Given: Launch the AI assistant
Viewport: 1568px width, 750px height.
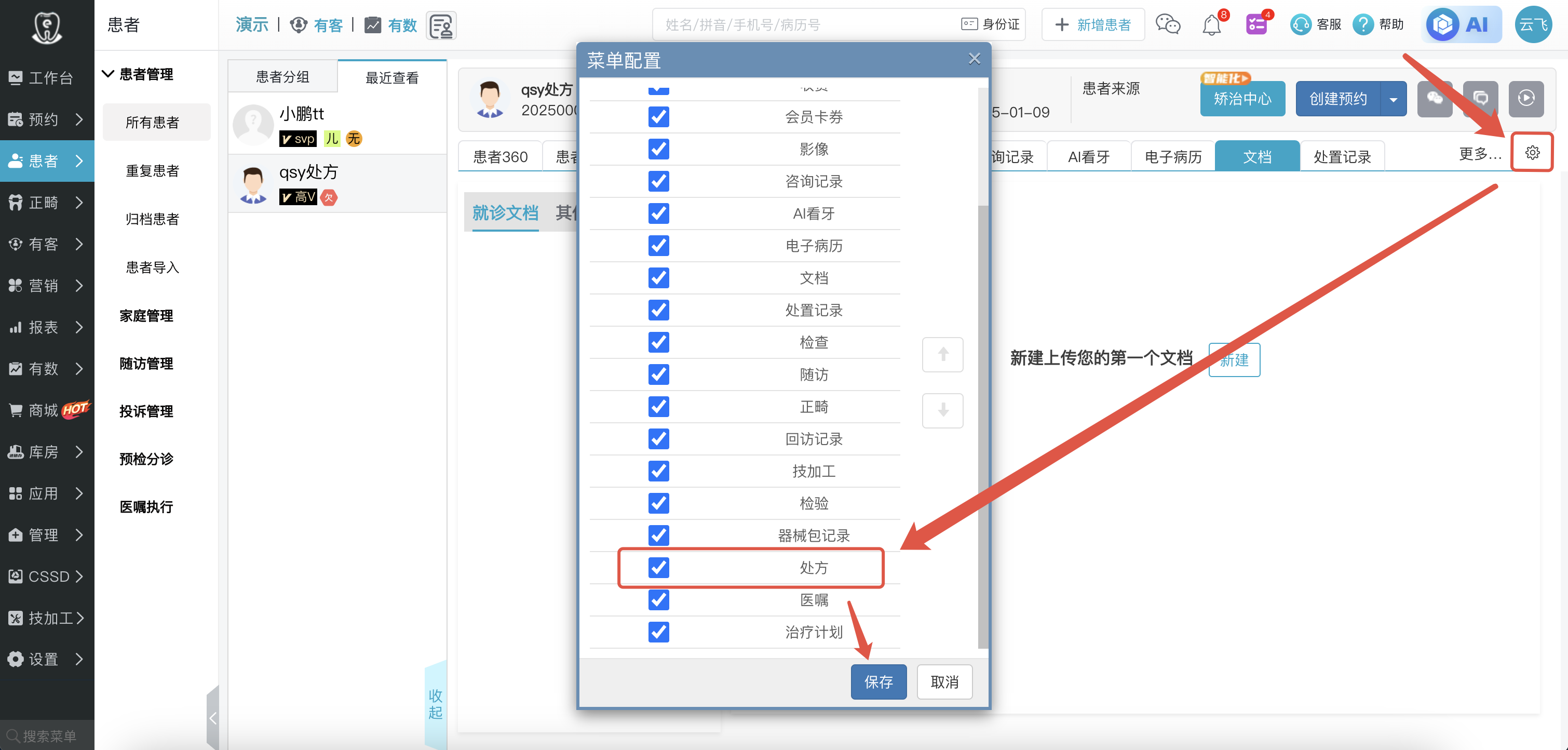Looking at the screenshot, I should tap(1461, 25).
